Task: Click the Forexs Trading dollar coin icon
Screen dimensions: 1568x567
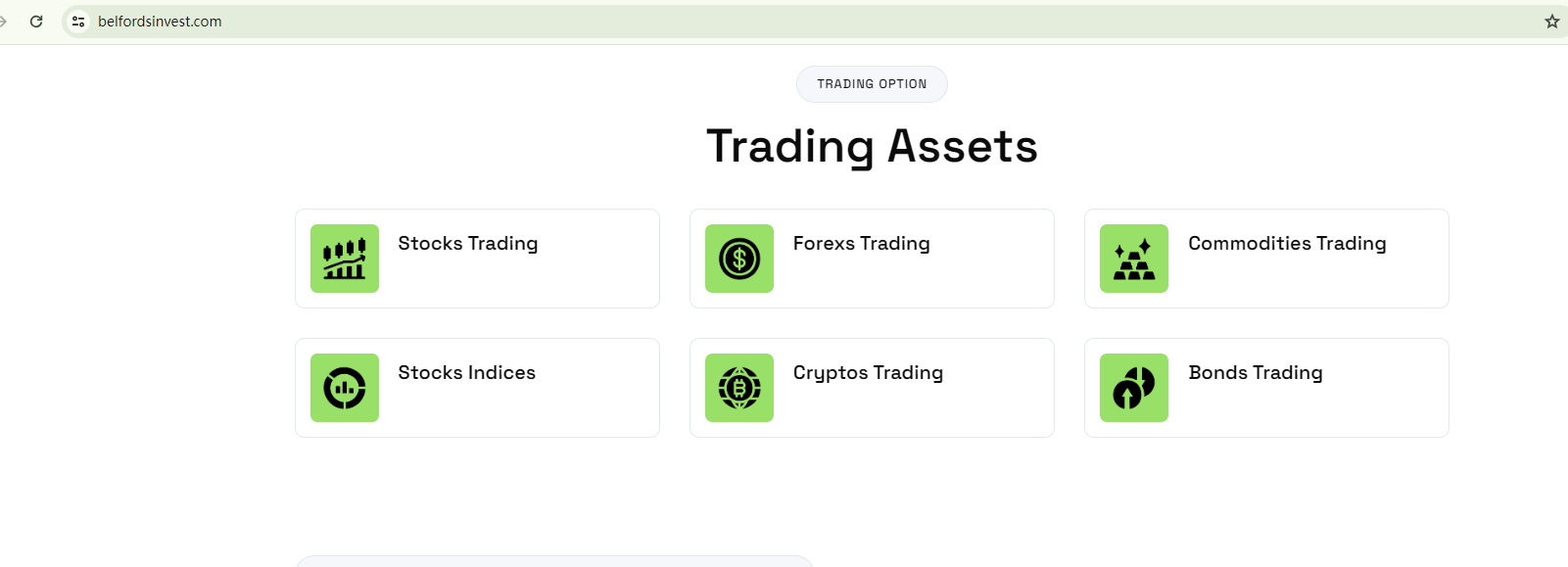Action: pos(739,259)
